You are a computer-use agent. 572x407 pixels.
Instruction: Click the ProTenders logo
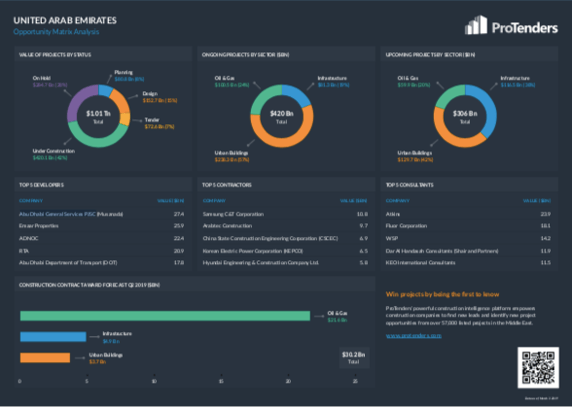511,26
